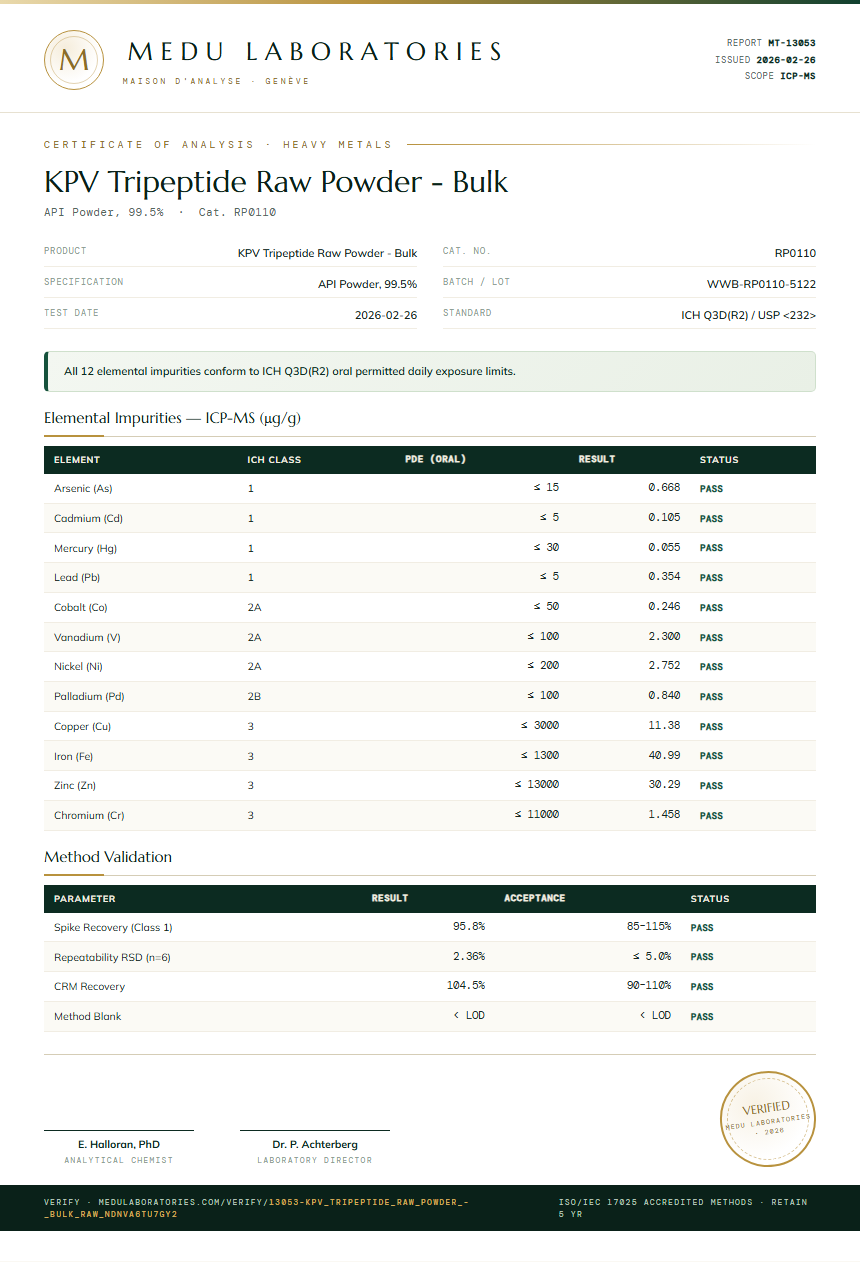Image resolution: width=860 pixels, height=1262 pixels.
Task: Click Cobalt PDE limit ≤ 50
Action: [546, 607]
